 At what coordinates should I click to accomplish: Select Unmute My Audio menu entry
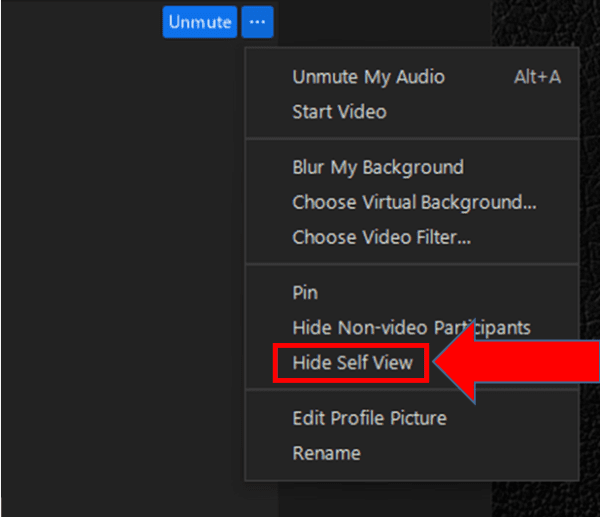412,77
